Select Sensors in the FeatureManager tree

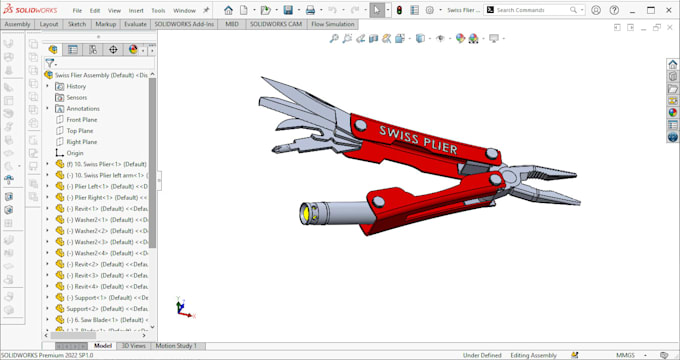pyautogui.click(x=76, y=98)
